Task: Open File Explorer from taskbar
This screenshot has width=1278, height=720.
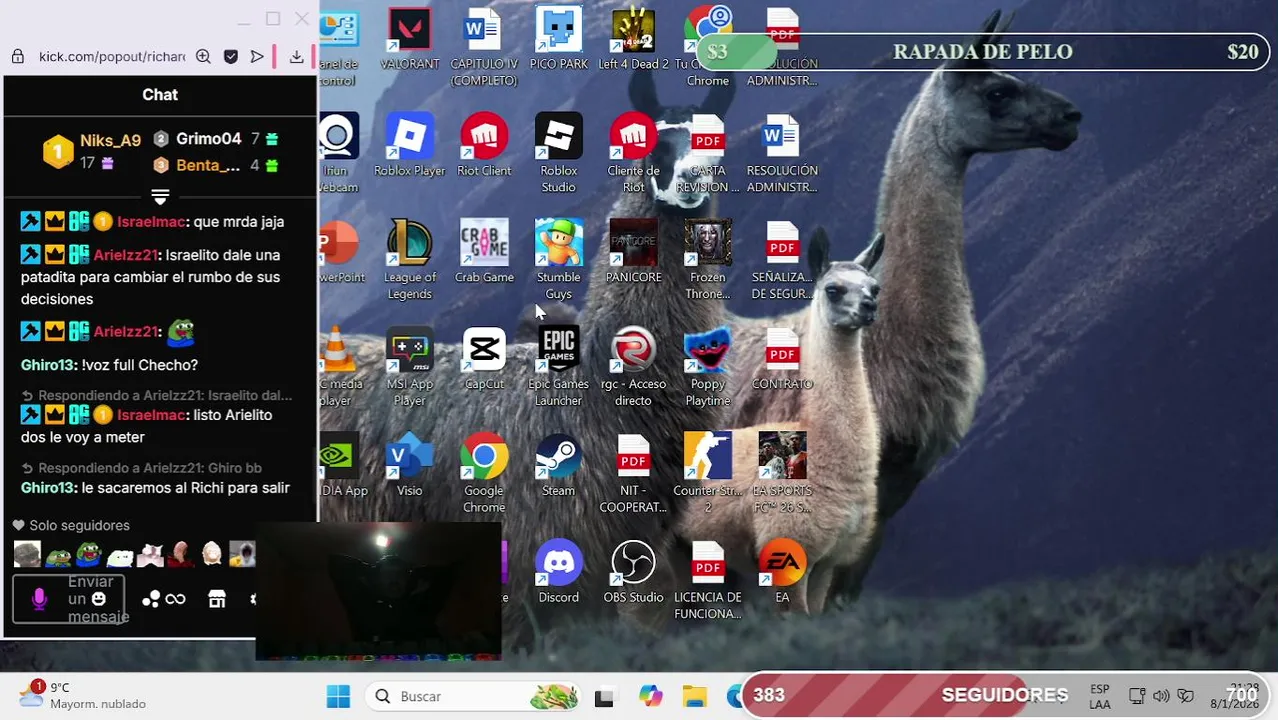Action: 694,696
